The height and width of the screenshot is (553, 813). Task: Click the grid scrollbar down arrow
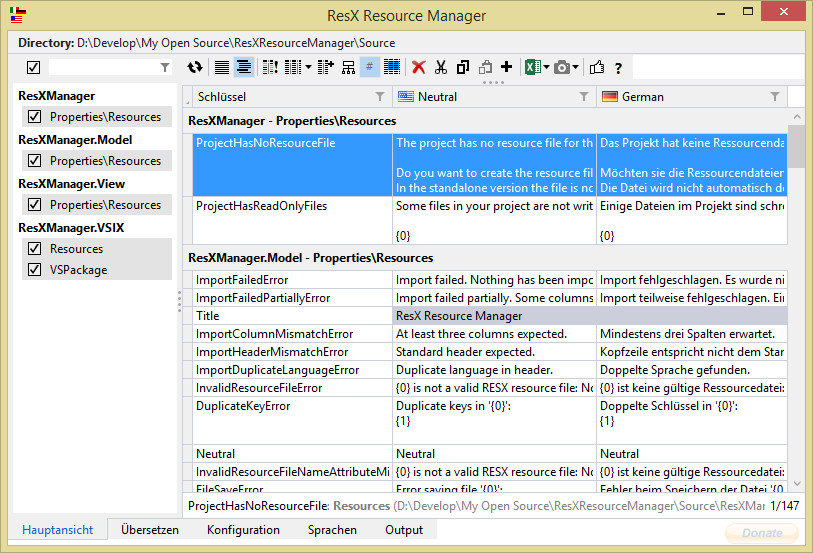click(x=797, y=484)
